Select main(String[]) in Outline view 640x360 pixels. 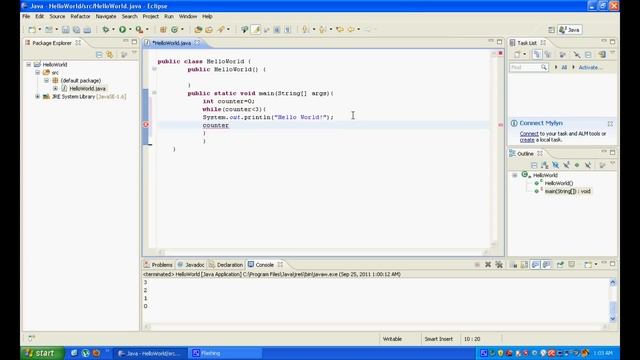pos(568,191)
